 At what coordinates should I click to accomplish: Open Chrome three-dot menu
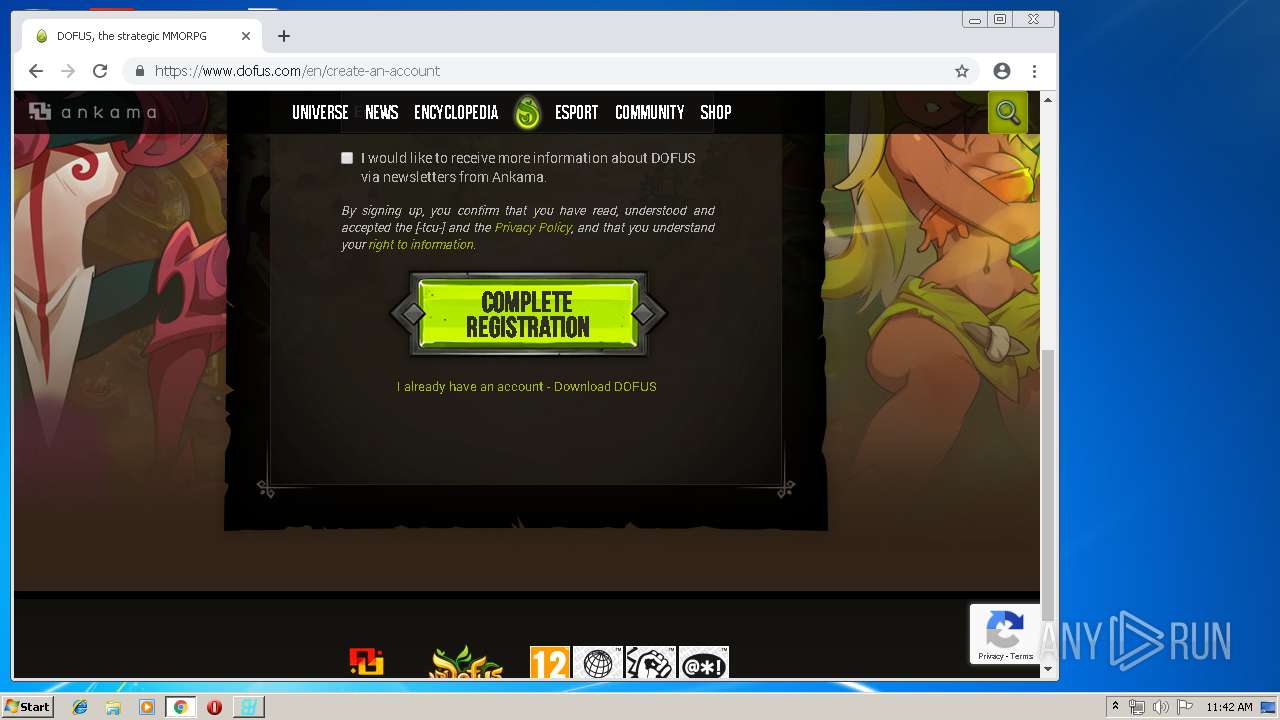(x=1034, y=71)
